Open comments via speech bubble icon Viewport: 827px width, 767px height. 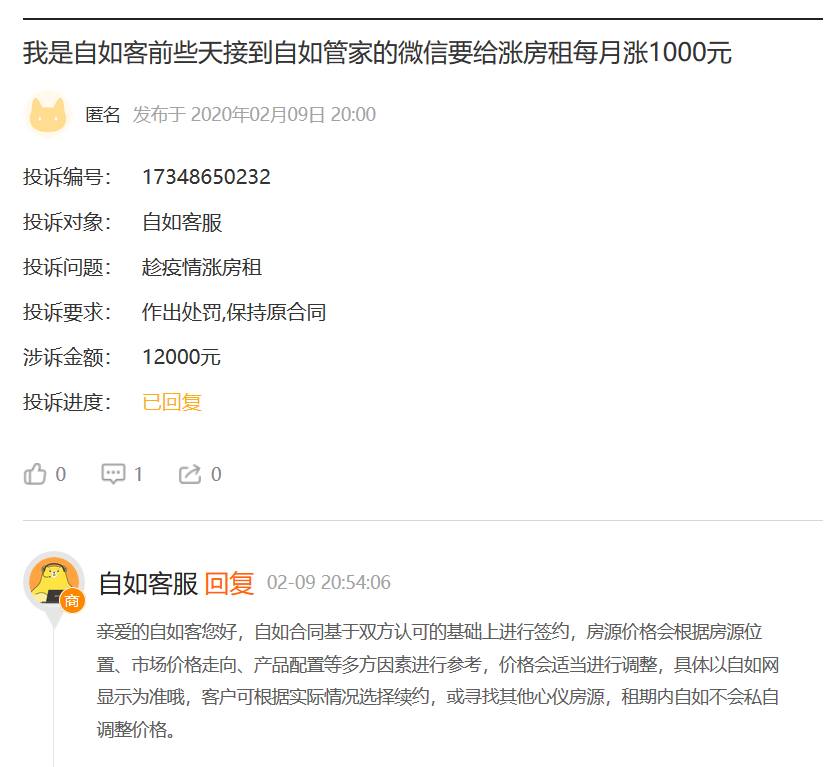(113, 474)
